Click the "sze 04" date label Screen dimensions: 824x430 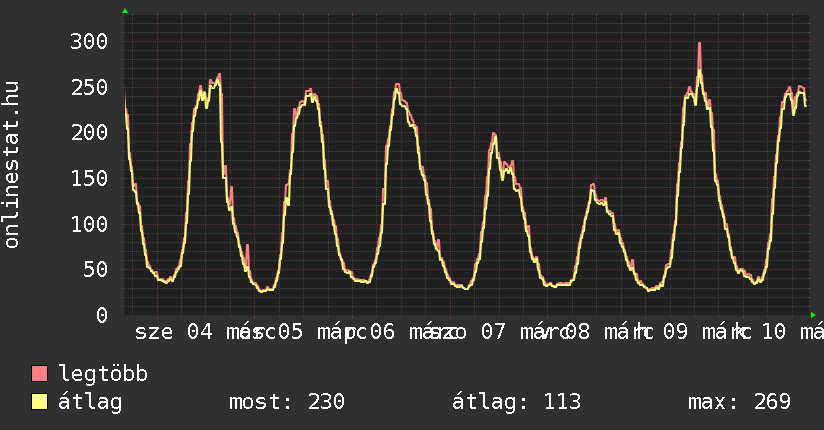point(174,332)
